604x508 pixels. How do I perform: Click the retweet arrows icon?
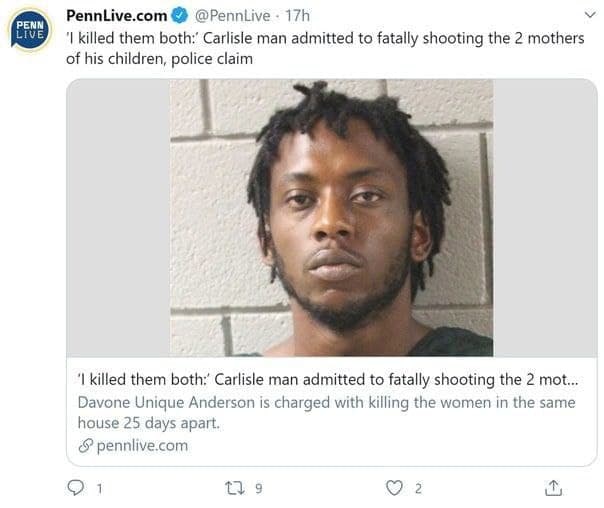[235, 488]
